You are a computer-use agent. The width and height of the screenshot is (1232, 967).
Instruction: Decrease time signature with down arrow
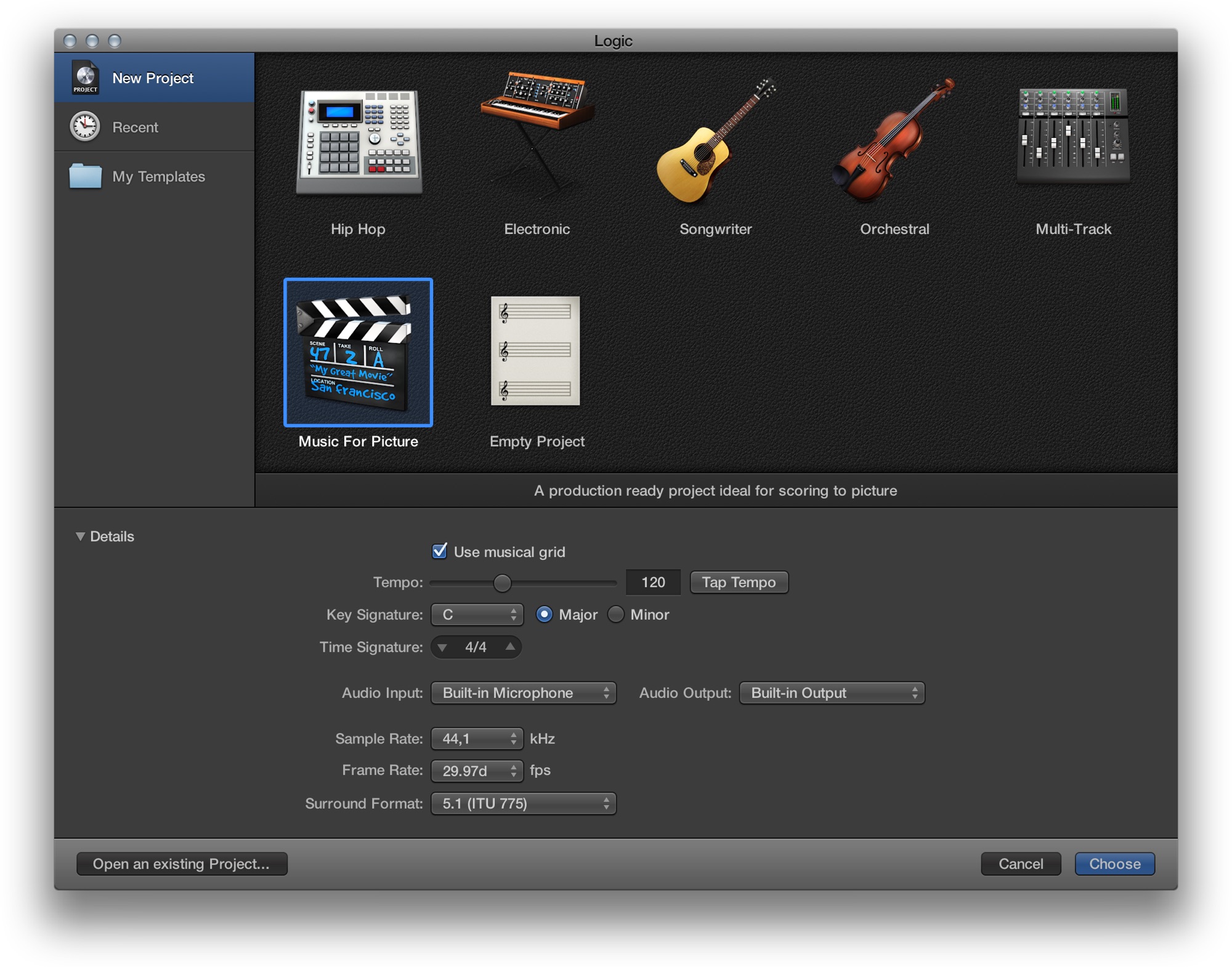coord(442,647)
